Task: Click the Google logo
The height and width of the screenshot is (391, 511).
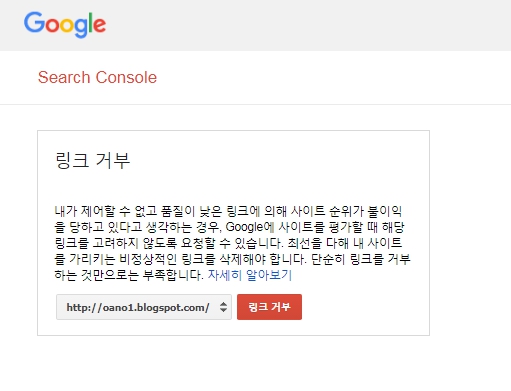Action: click(x=65, y=24)
